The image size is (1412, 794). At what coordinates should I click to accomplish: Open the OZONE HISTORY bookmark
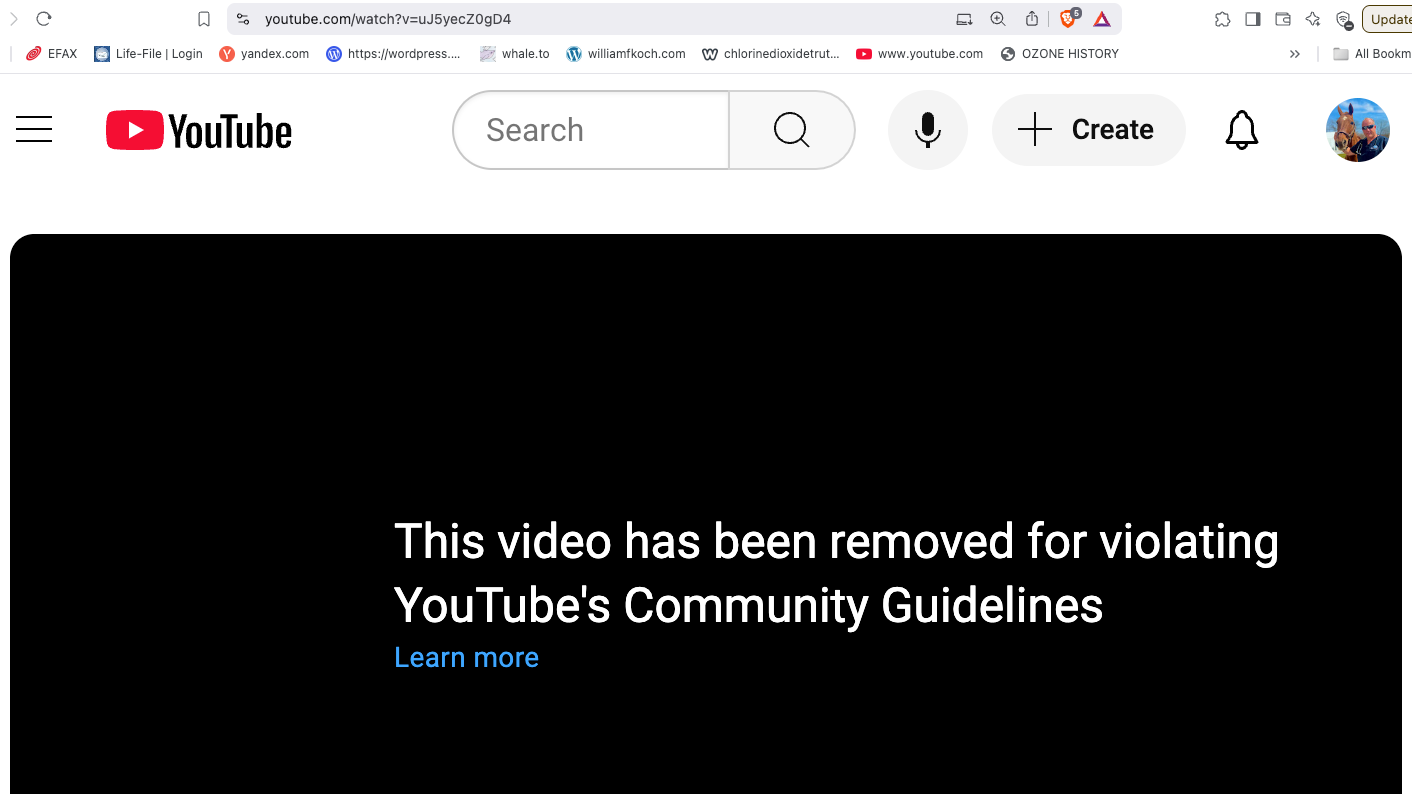(1060, 54)
